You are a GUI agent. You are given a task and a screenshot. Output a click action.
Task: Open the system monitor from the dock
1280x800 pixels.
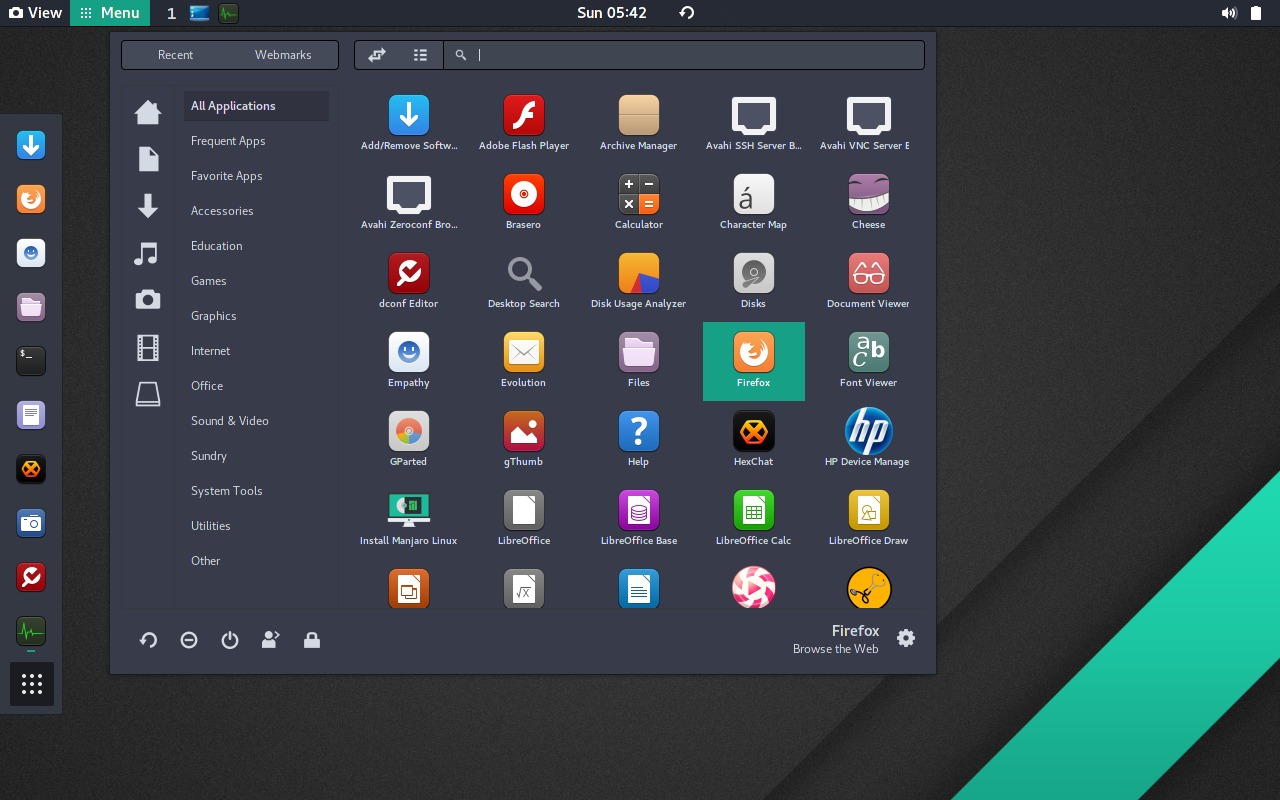[31, 632]
